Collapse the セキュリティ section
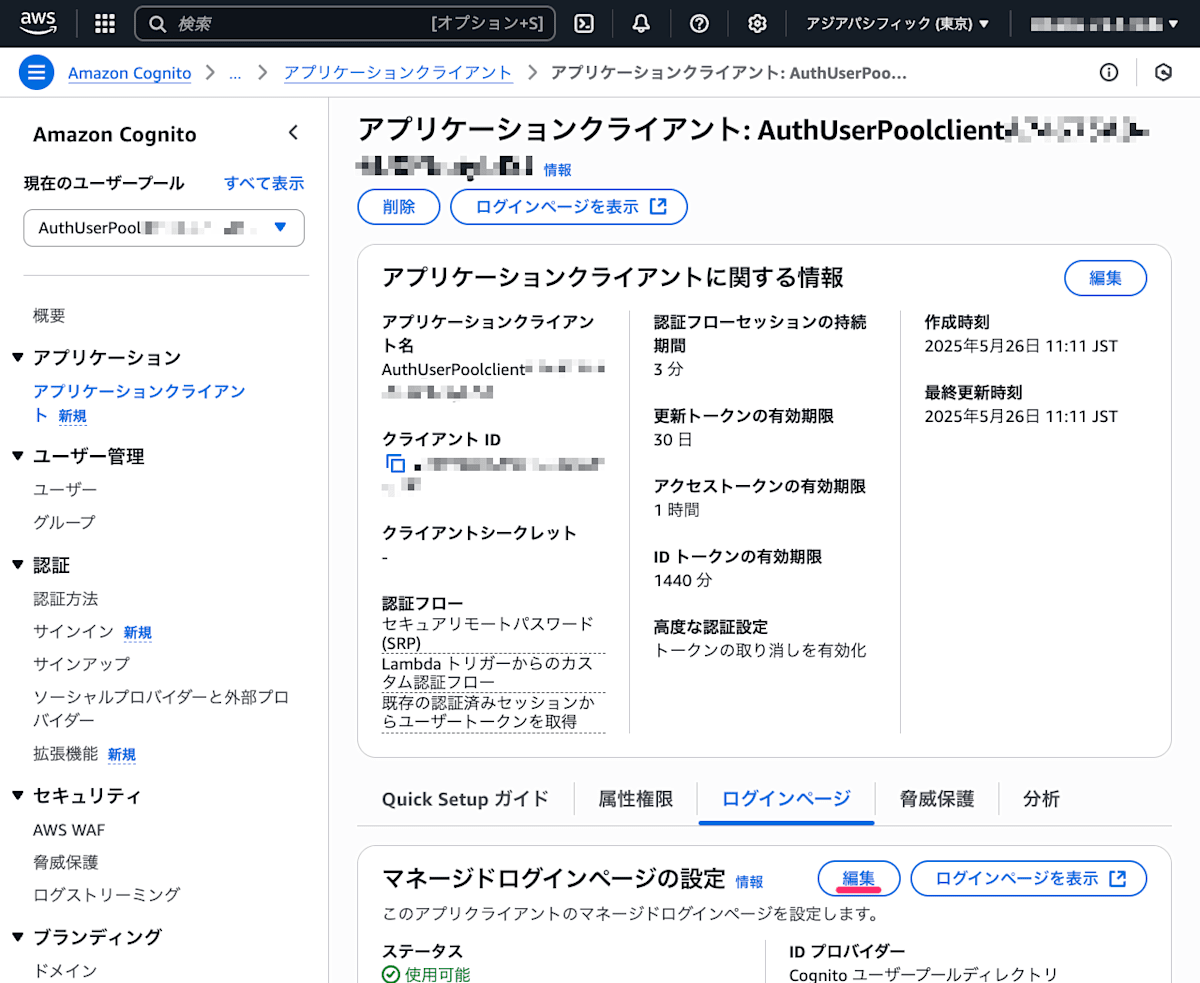This screenshot has width=1200, height=983. (x=17, y=796)
